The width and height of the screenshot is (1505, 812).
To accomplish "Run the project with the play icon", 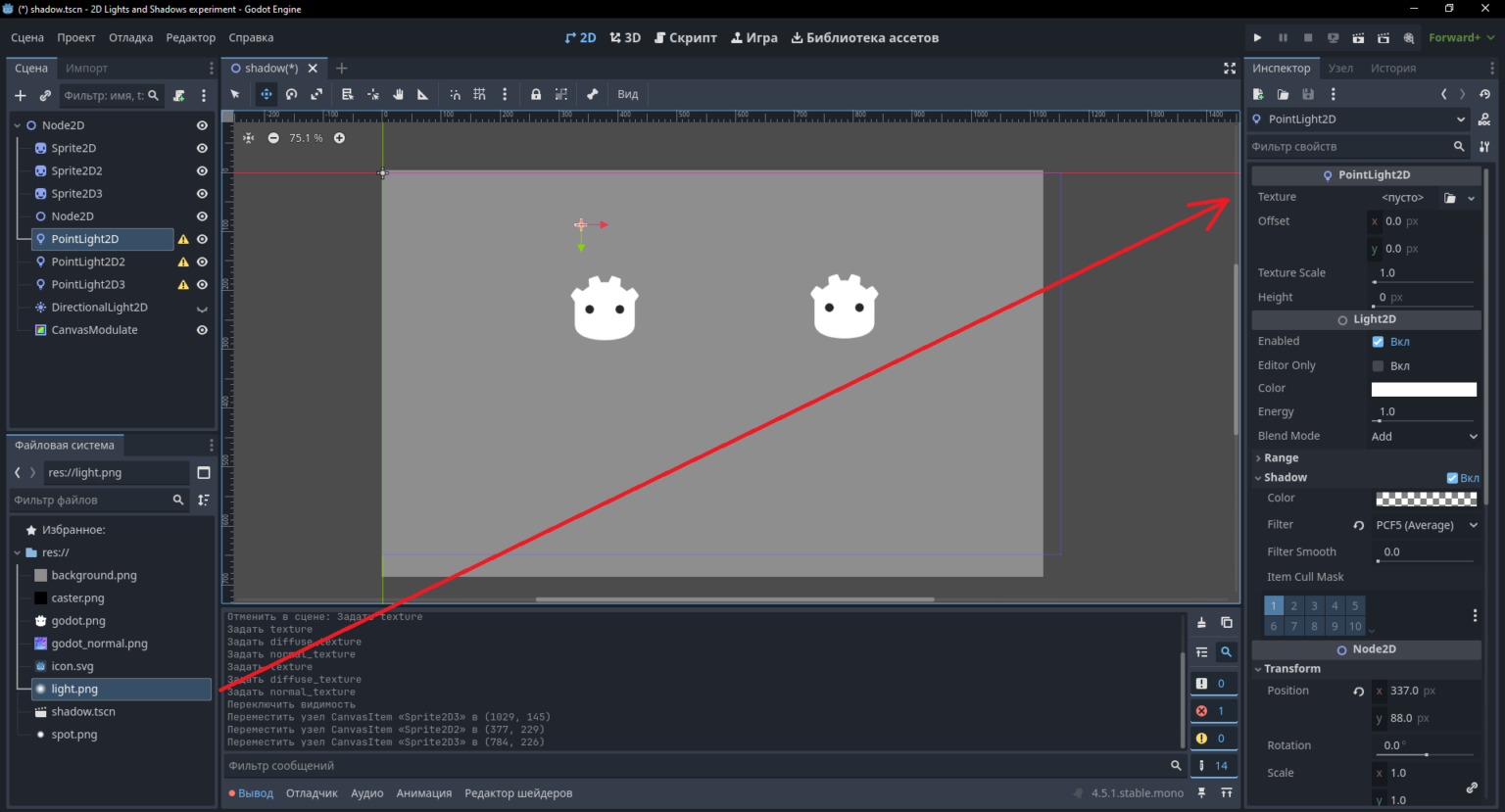I will 1257,37.
